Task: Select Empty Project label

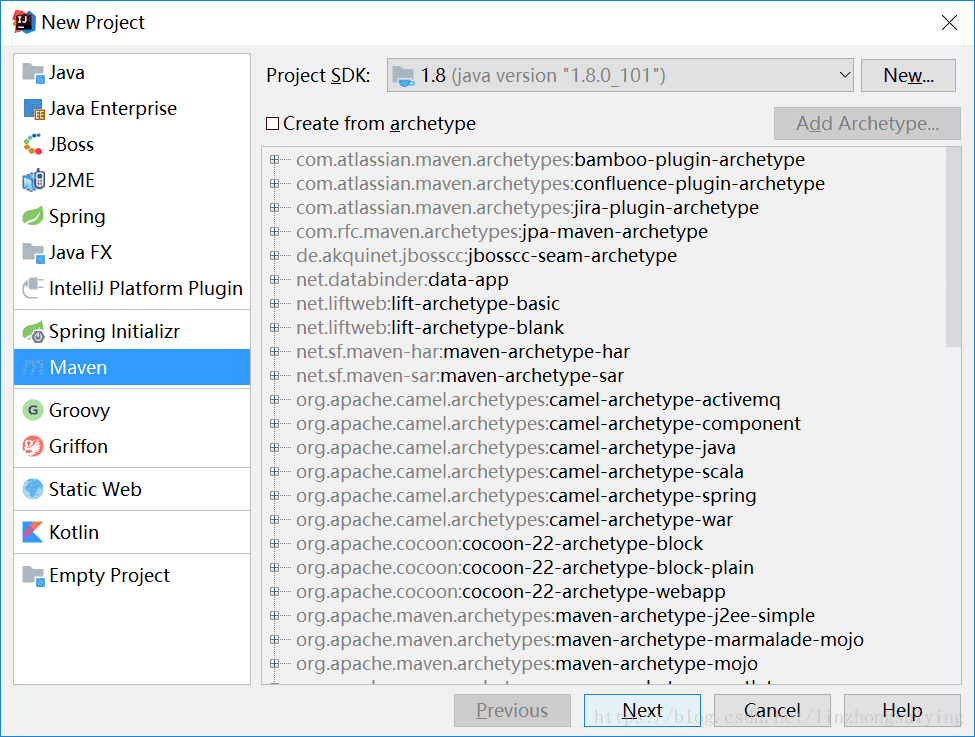Action: pyautogui.click(x=109, y=576)
